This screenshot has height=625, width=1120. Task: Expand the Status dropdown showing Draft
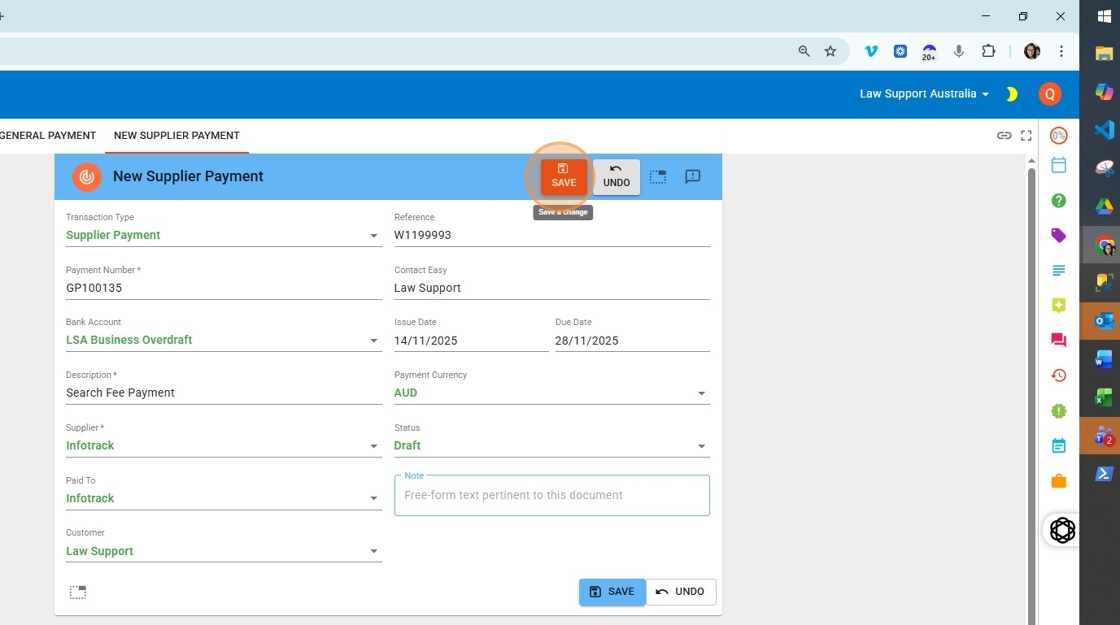coord(701,446)
